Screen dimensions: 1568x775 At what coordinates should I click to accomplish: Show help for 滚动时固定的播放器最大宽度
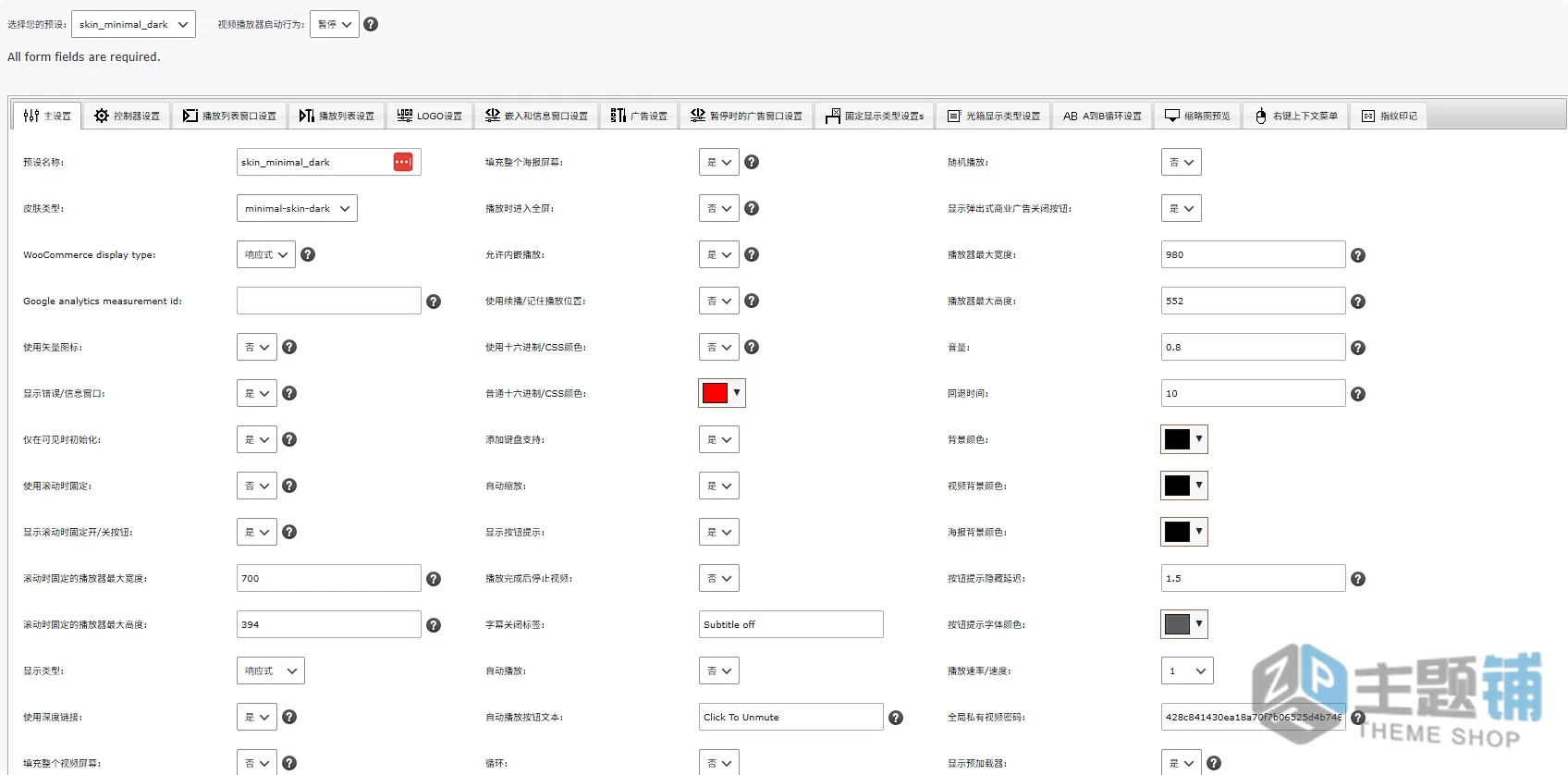(434, 579)
